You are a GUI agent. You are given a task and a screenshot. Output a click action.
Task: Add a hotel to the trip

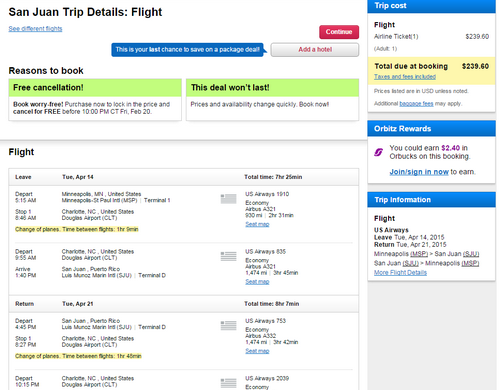(315, 50)
